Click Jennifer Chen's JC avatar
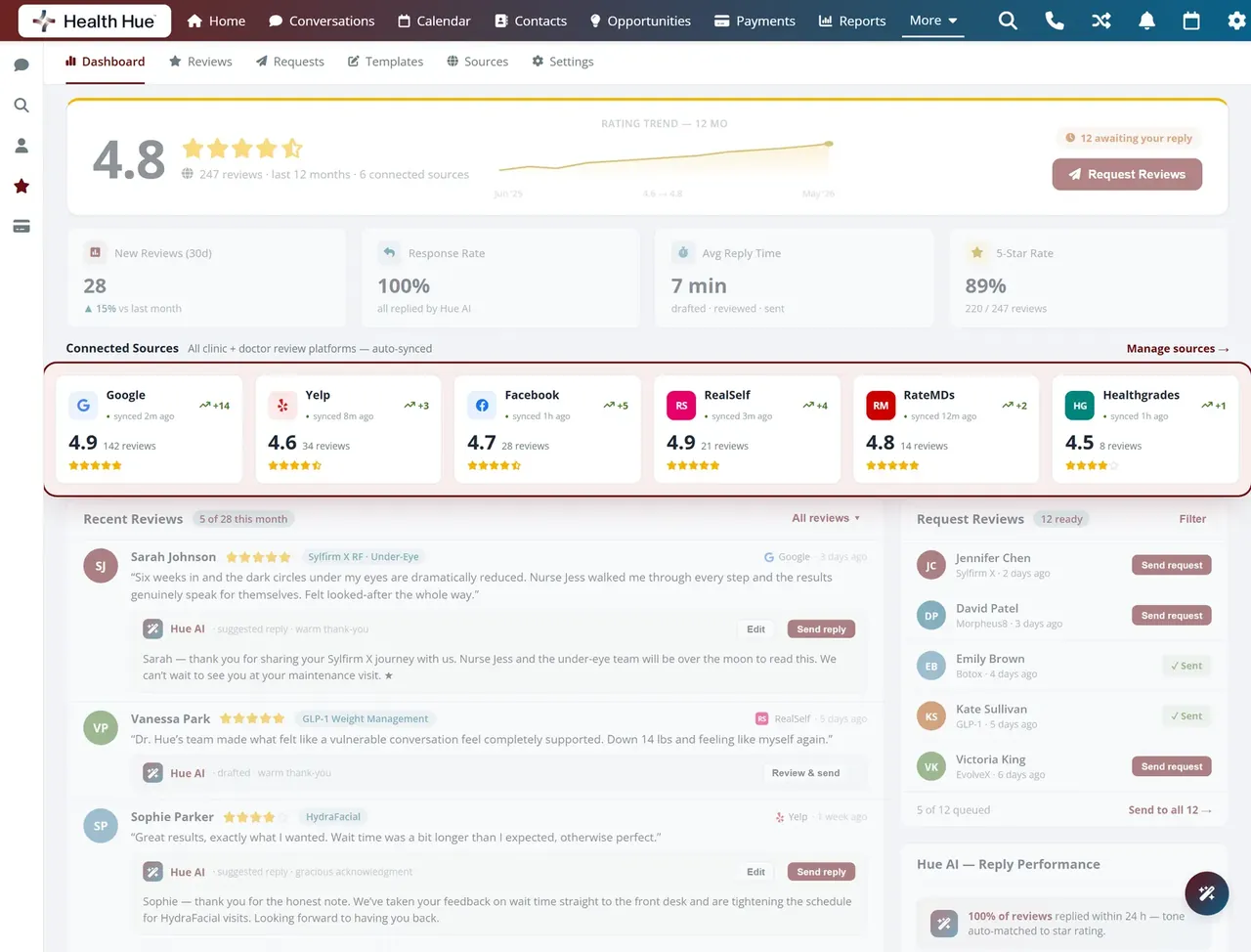 pyautogui.click(x=931, y=565)
